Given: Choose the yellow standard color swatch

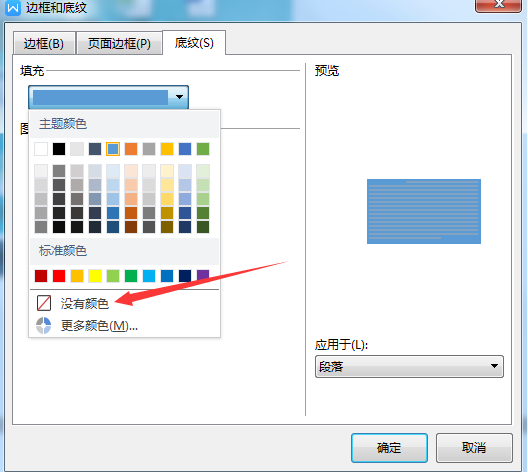Looking at the screenshot, I should (x=95, y=276).
